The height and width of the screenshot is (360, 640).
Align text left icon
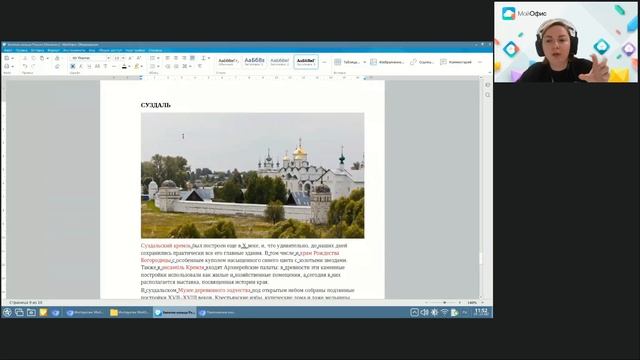pyautogui.click(x=167, y=58)
